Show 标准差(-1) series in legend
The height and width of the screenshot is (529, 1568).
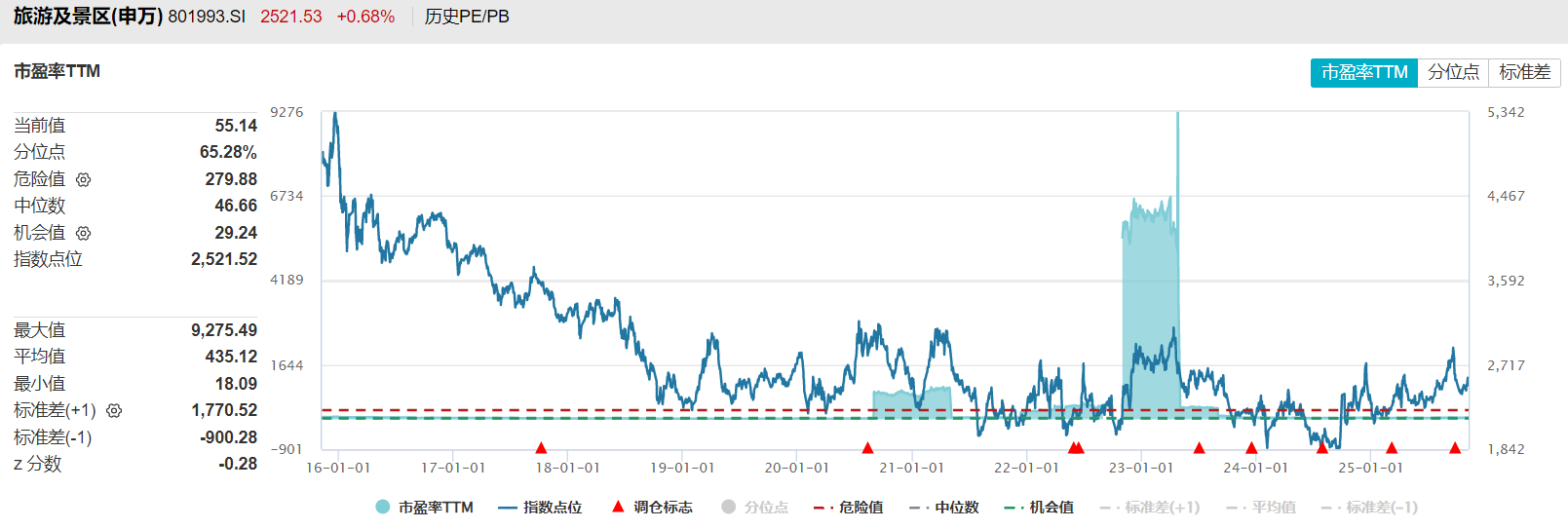1369,507
